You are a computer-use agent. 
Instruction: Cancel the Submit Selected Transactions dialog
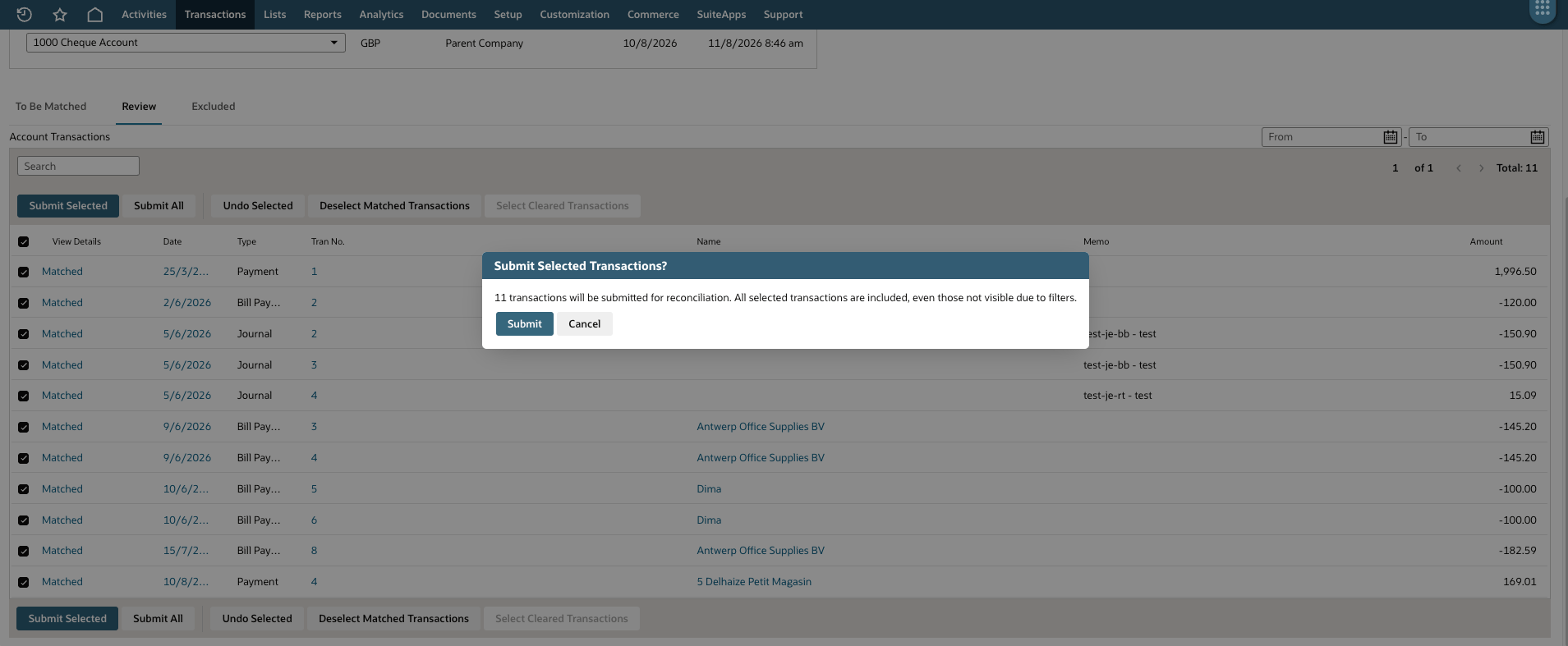[584, 324]
